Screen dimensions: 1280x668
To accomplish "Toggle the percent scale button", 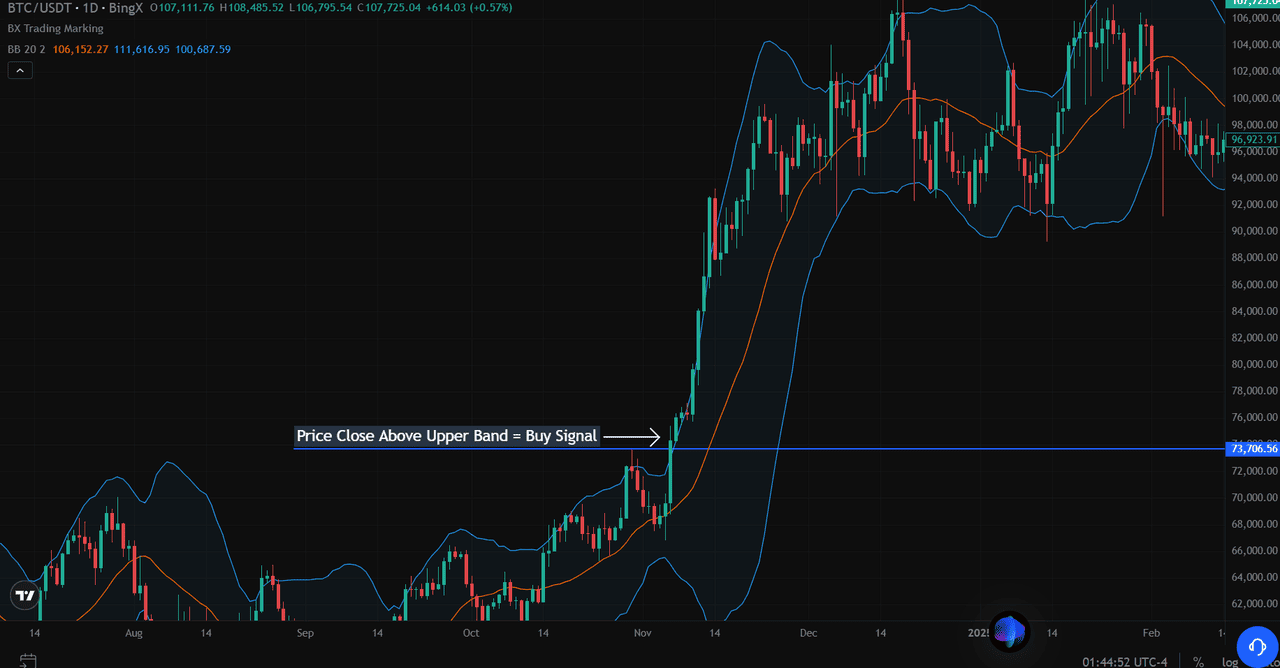I will click(x=1198, y=661).
